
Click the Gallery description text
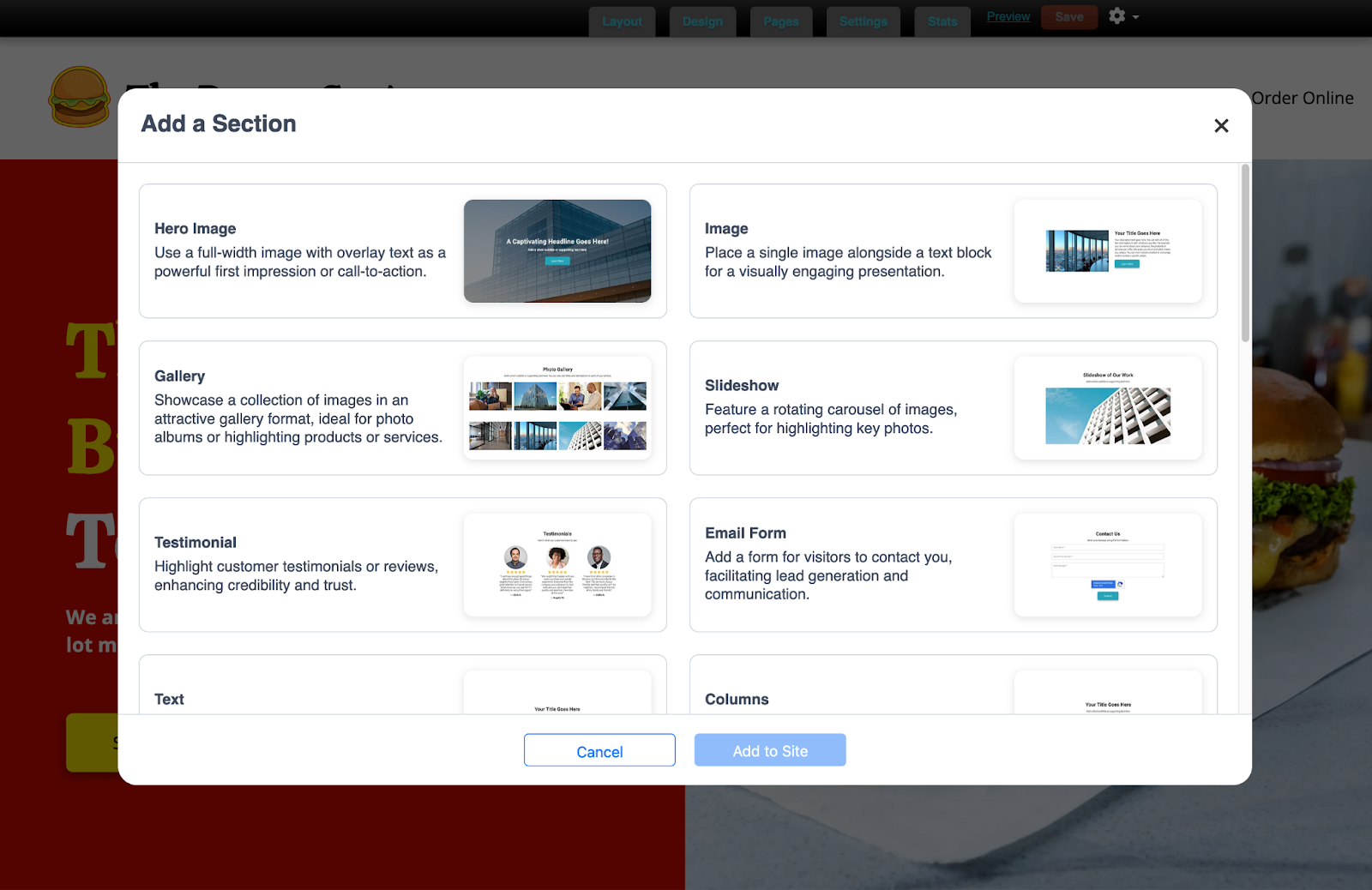click(x=298, y=418)
